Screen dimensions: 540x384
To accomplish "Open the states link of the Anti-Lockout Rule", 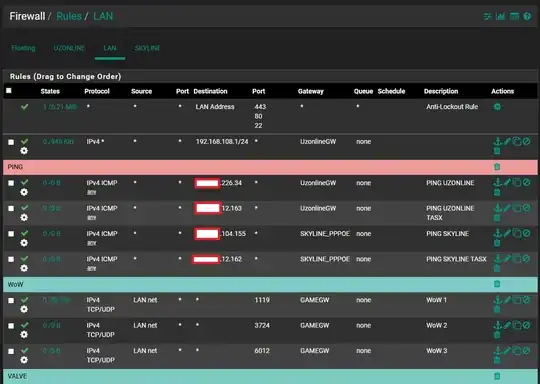I will pos(60,107).
